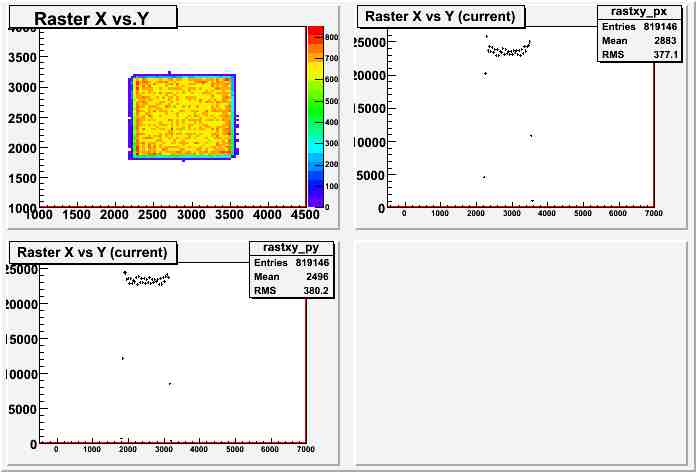This screenshot has width=696, height=472.
Task: Click the data point cluster in the rastxy_px plot
Action: click(x=508, y=49)
